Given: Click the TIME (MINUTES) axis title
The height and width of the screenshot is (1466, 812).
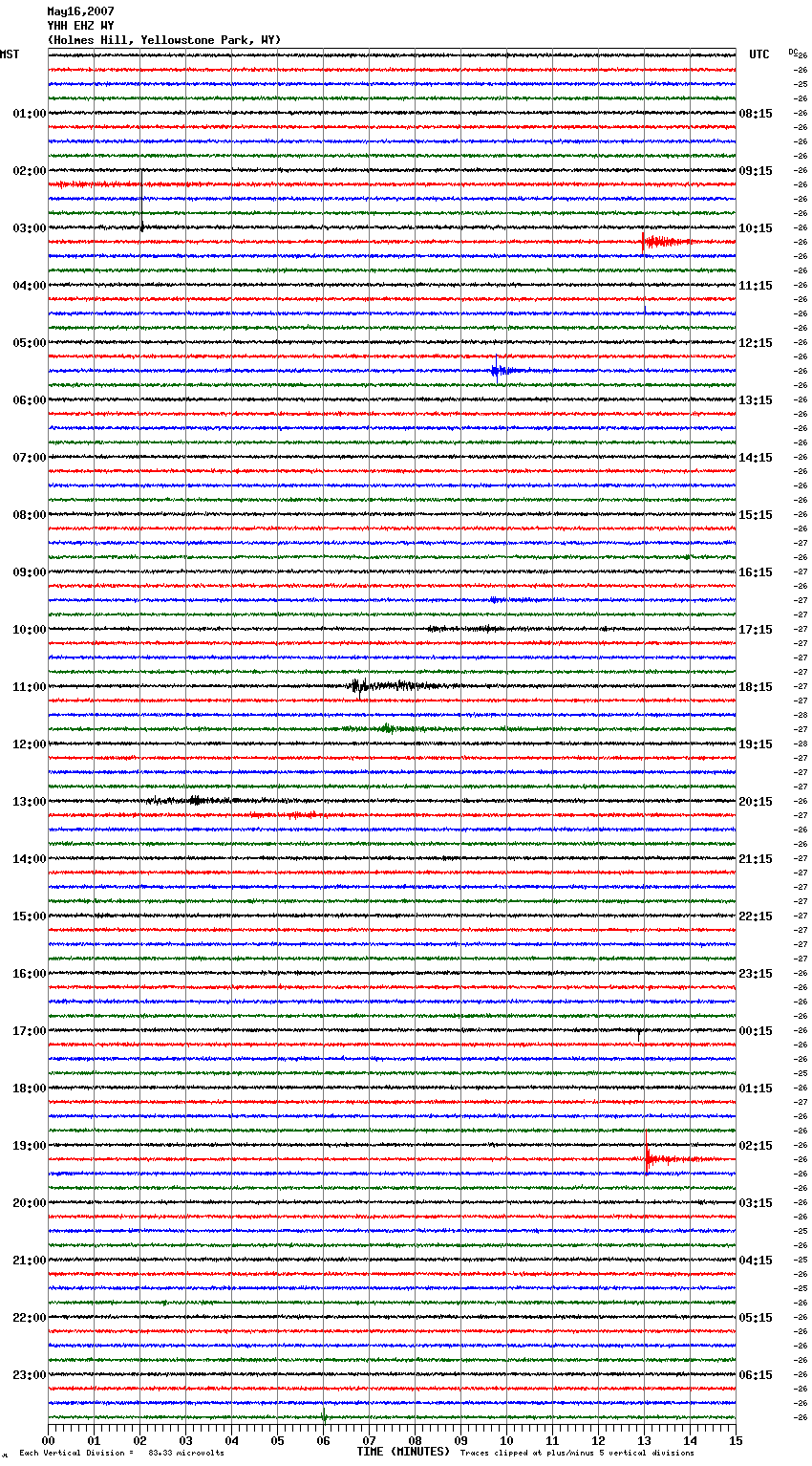Looking at the screenshot, I should pos(403,1452).
